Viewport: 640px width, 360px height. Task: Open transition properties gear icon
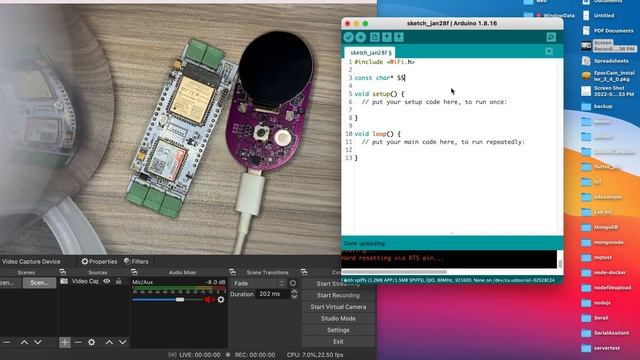(x=293, y=283)
